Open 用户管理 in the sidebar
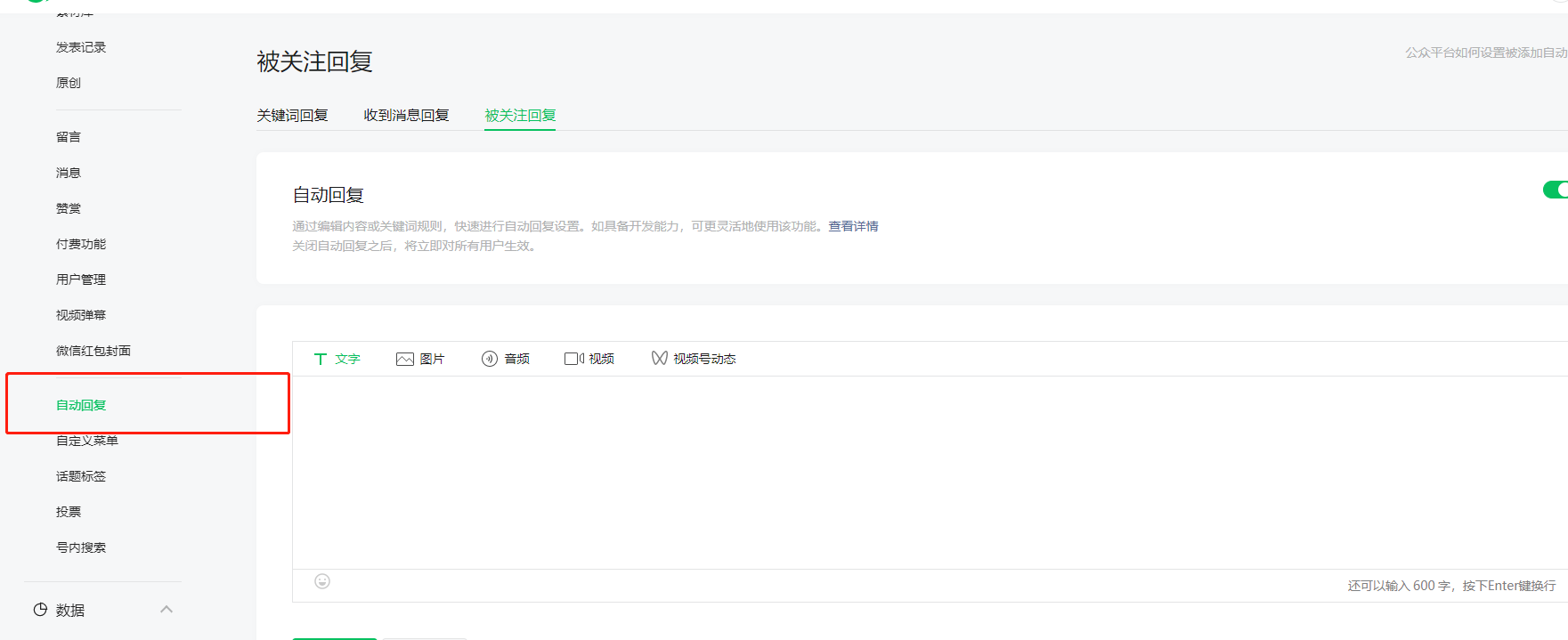 (x=81, y=279)
